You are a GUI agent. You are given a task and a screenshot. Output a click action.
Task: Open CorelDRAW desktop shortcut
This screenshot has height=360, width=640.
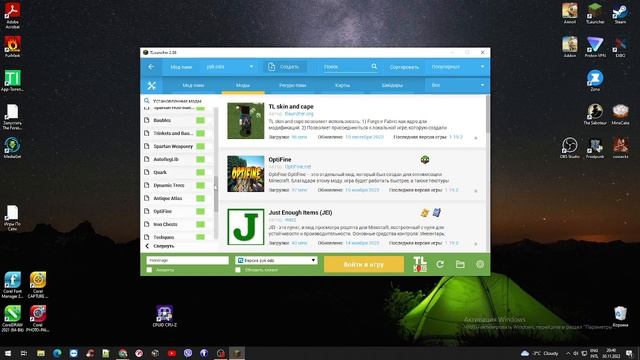point(13,319)
